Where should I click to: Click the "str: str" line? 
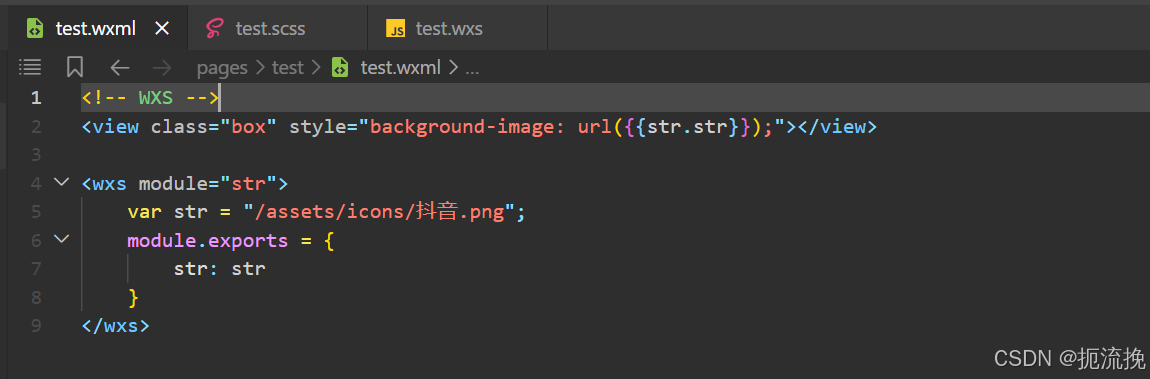[219, 269]
